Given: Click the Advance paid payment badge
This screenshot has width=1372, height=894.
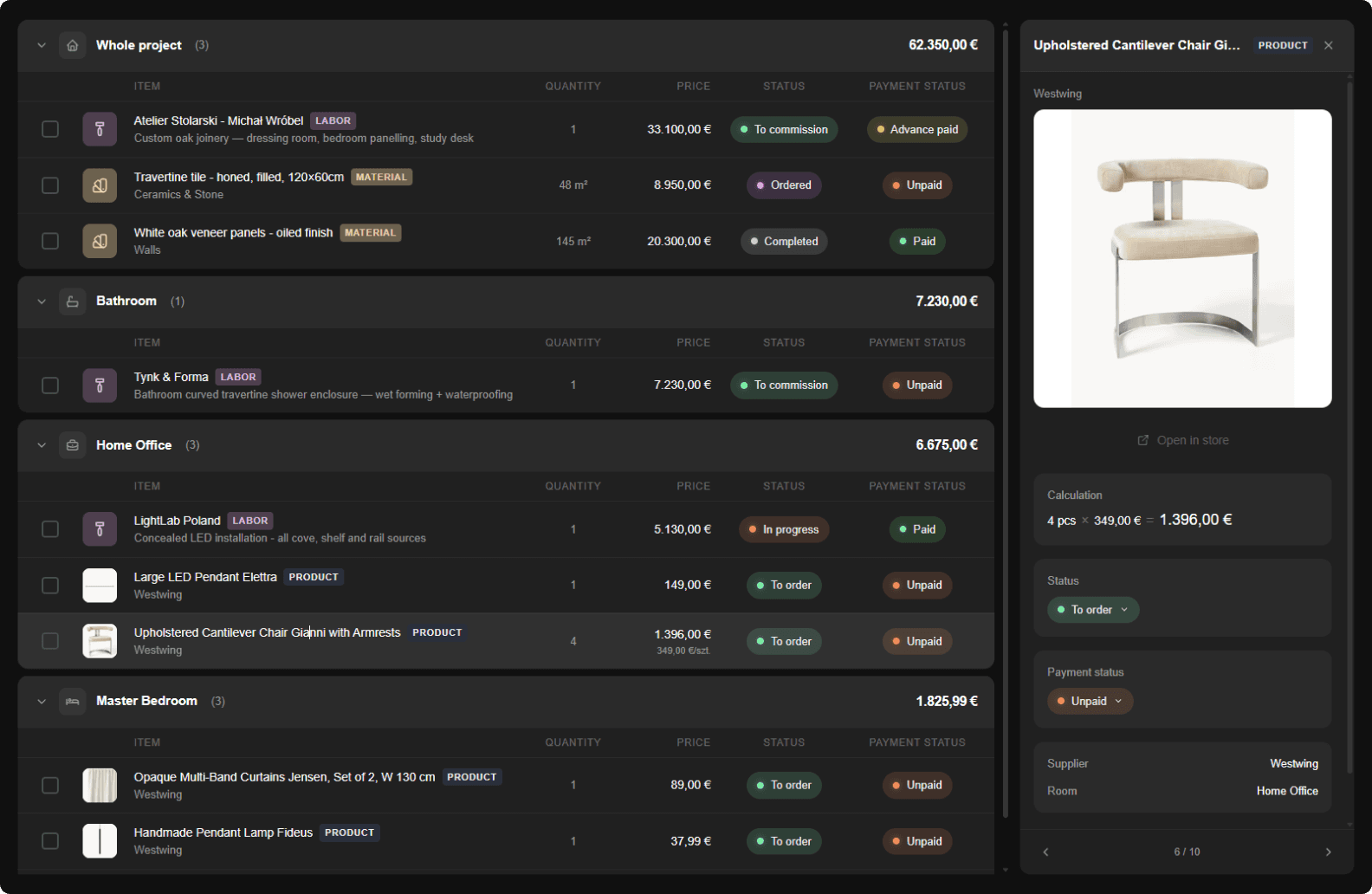Looking at the screenshot, I should coord(917,129).
